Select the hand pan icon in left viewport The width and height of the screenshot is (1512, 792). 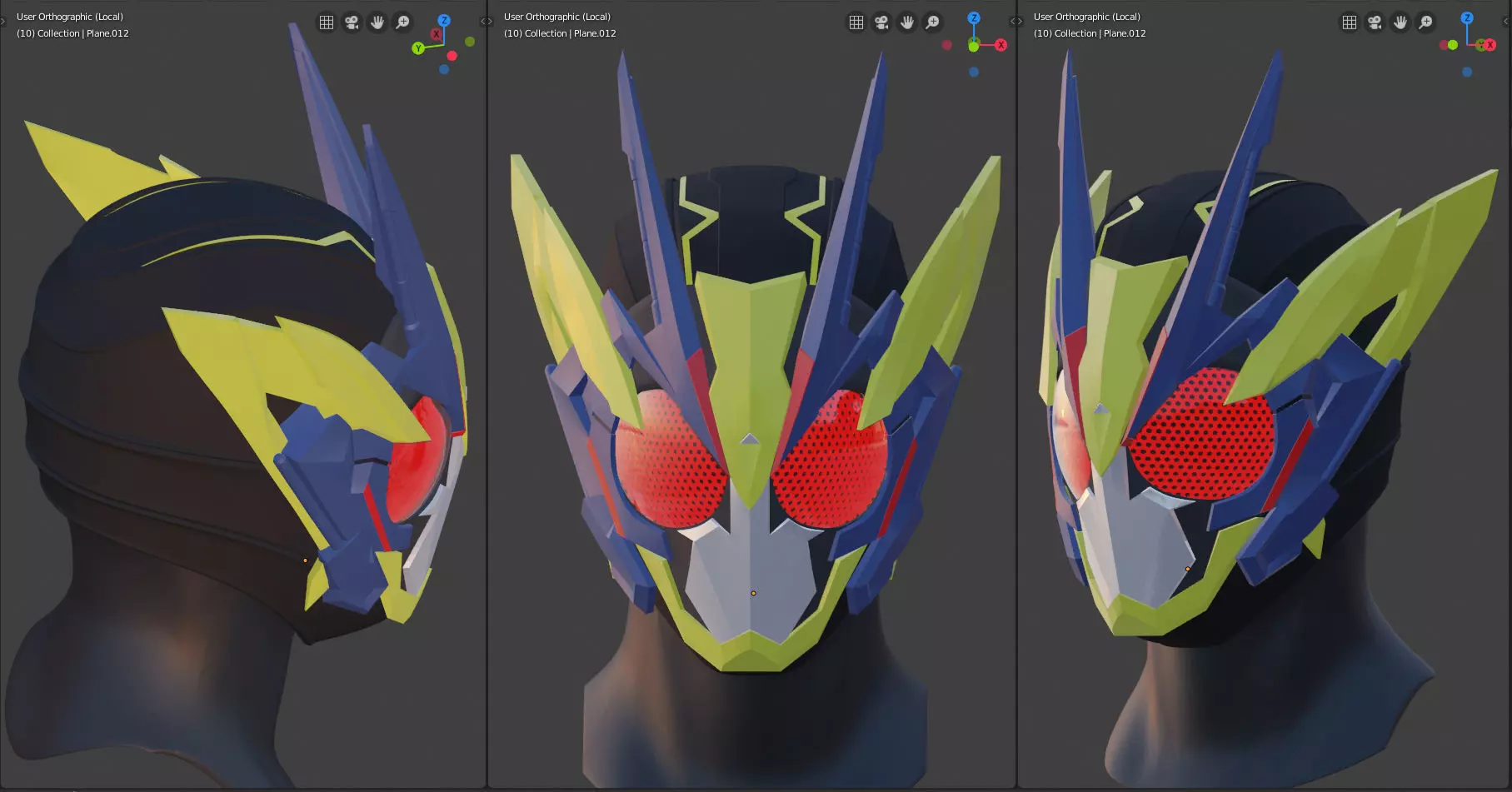pos(377,22)
